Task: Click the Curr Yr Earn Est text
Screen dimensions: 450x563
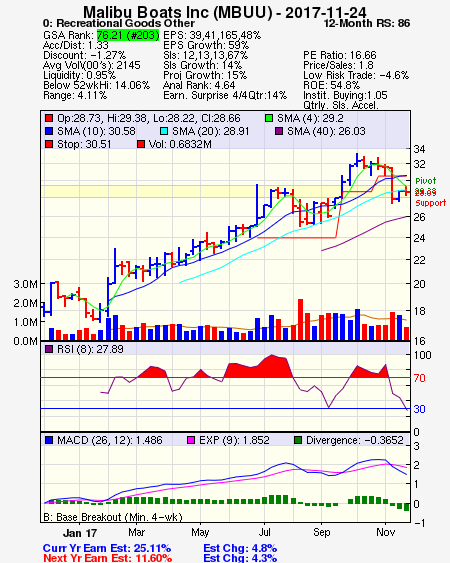Action: [x=107, y=548]
